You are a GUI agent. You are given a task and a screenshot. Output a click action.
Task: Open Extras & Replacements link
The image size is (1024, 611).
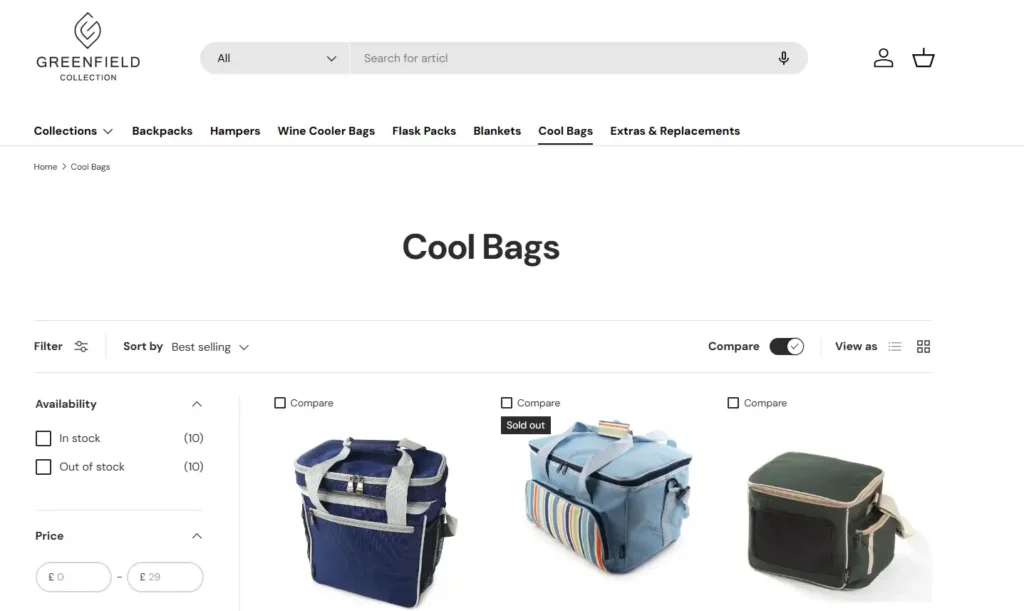[x=675, y=131]
